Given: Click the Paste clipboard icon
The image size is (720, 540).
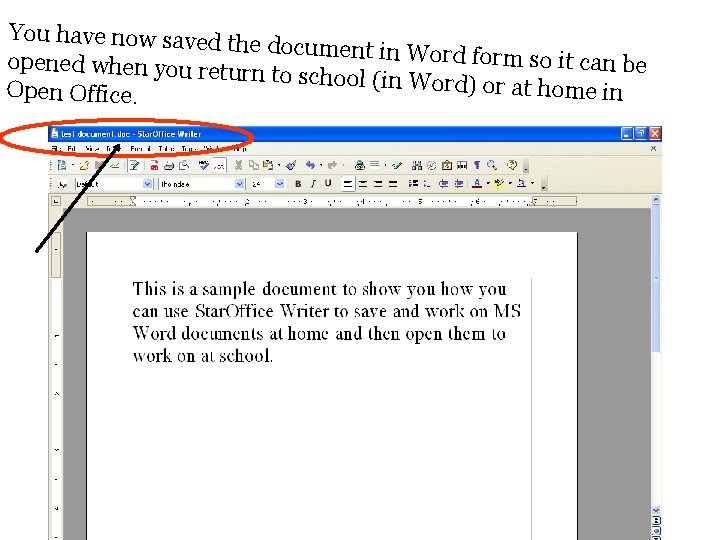Looking at the screenshot, I should [x=268, y=165].
